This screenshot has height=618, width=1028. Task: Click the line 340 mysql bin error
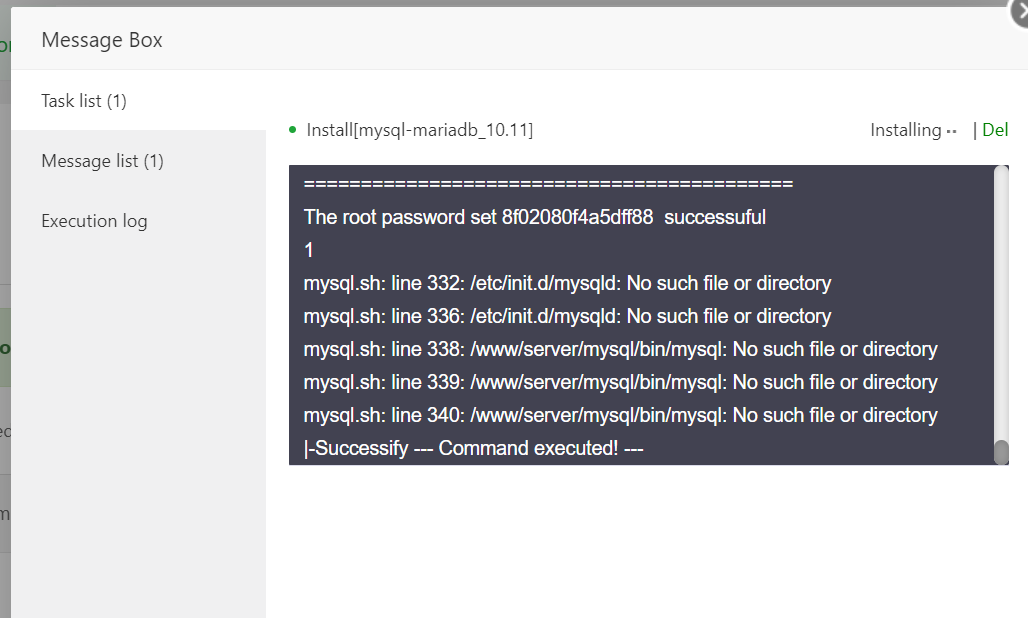click(x=620, y=415)
